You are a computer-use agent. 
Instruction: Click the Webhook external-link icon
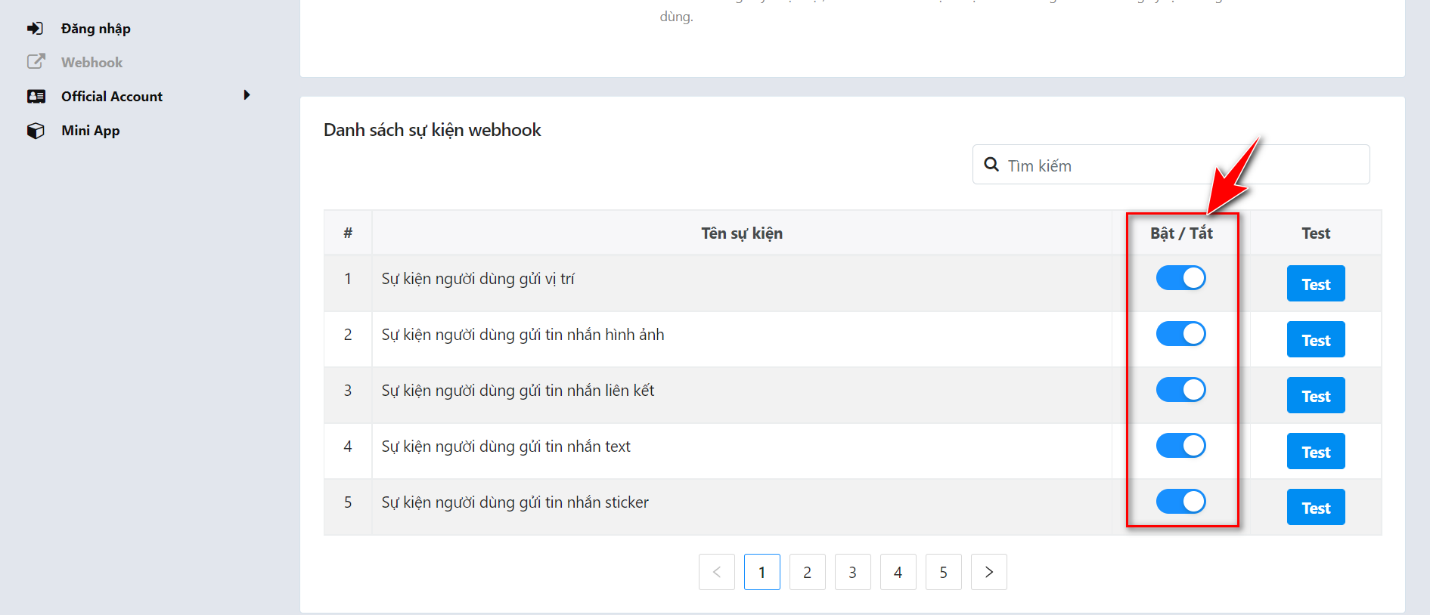[x=35, y=62]
